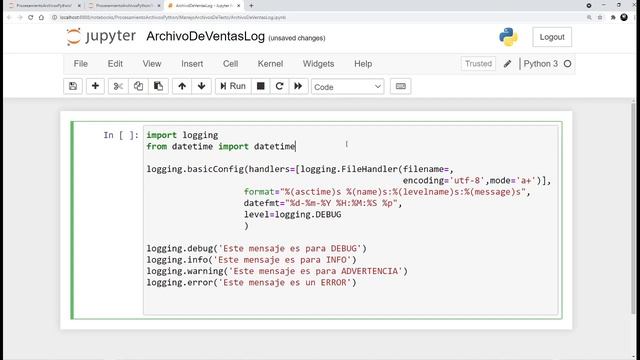Restart the kernel icon
This screenshot has width=640, height=360.
tap(279, 86)
